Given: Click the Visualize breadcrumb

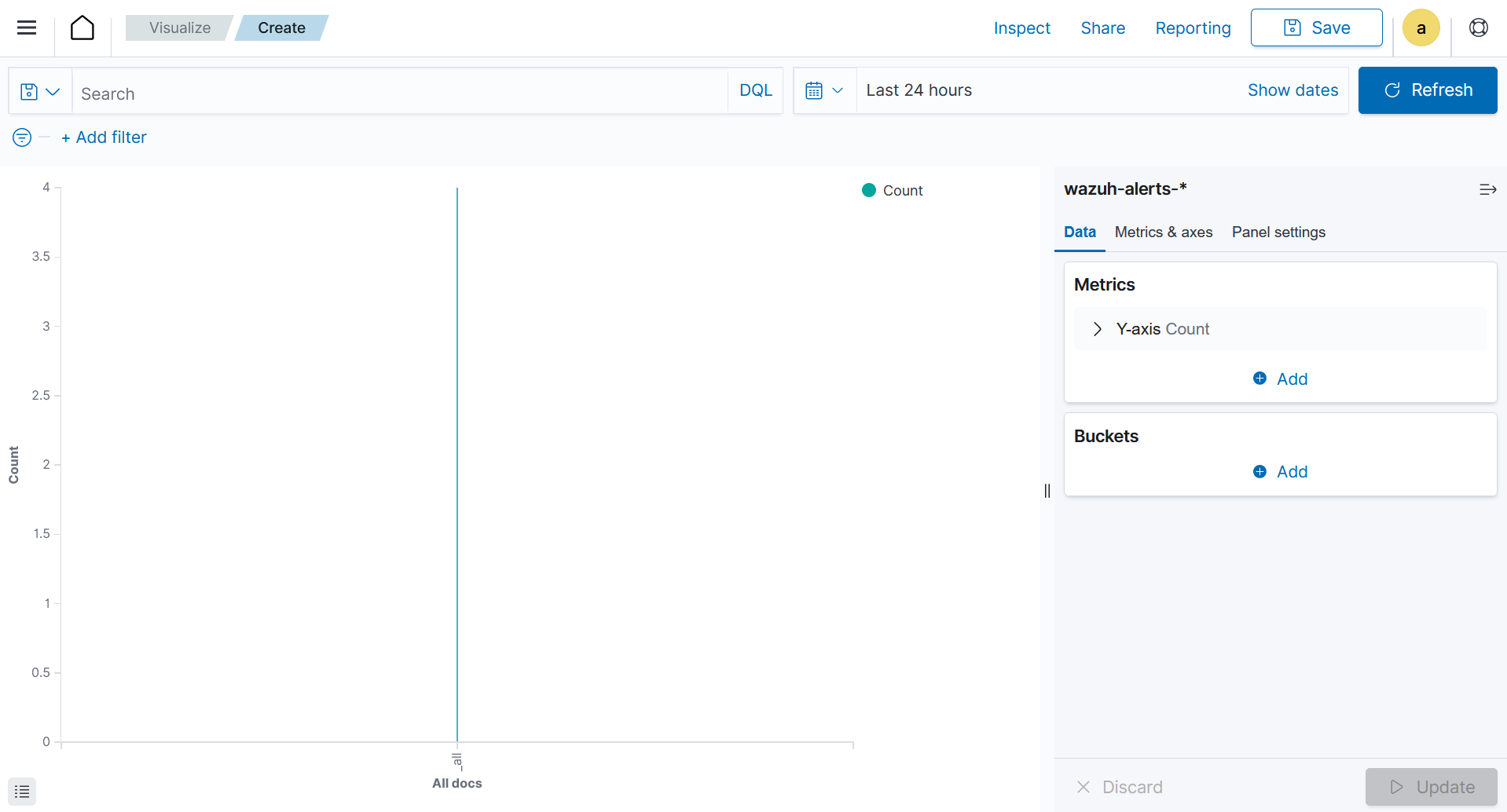Looking at the screenshot, I should (x=180, y=27).
